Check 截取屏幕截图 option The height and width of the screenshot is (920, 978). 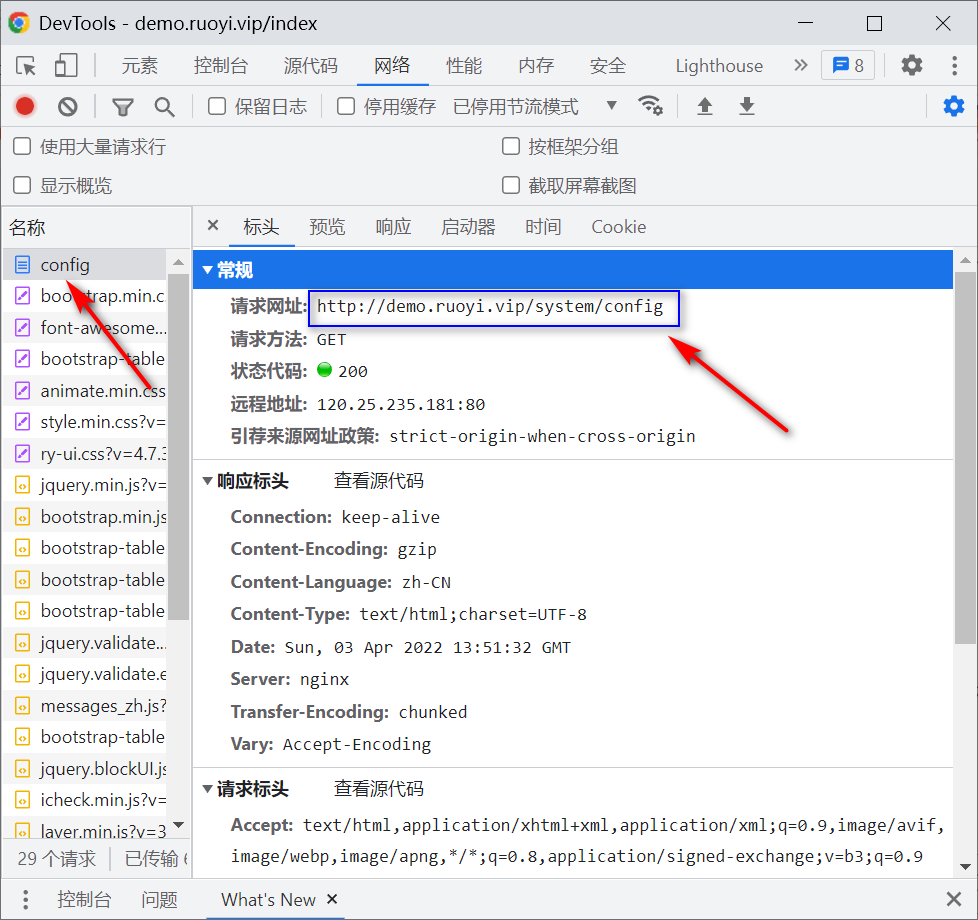point(511,185)
